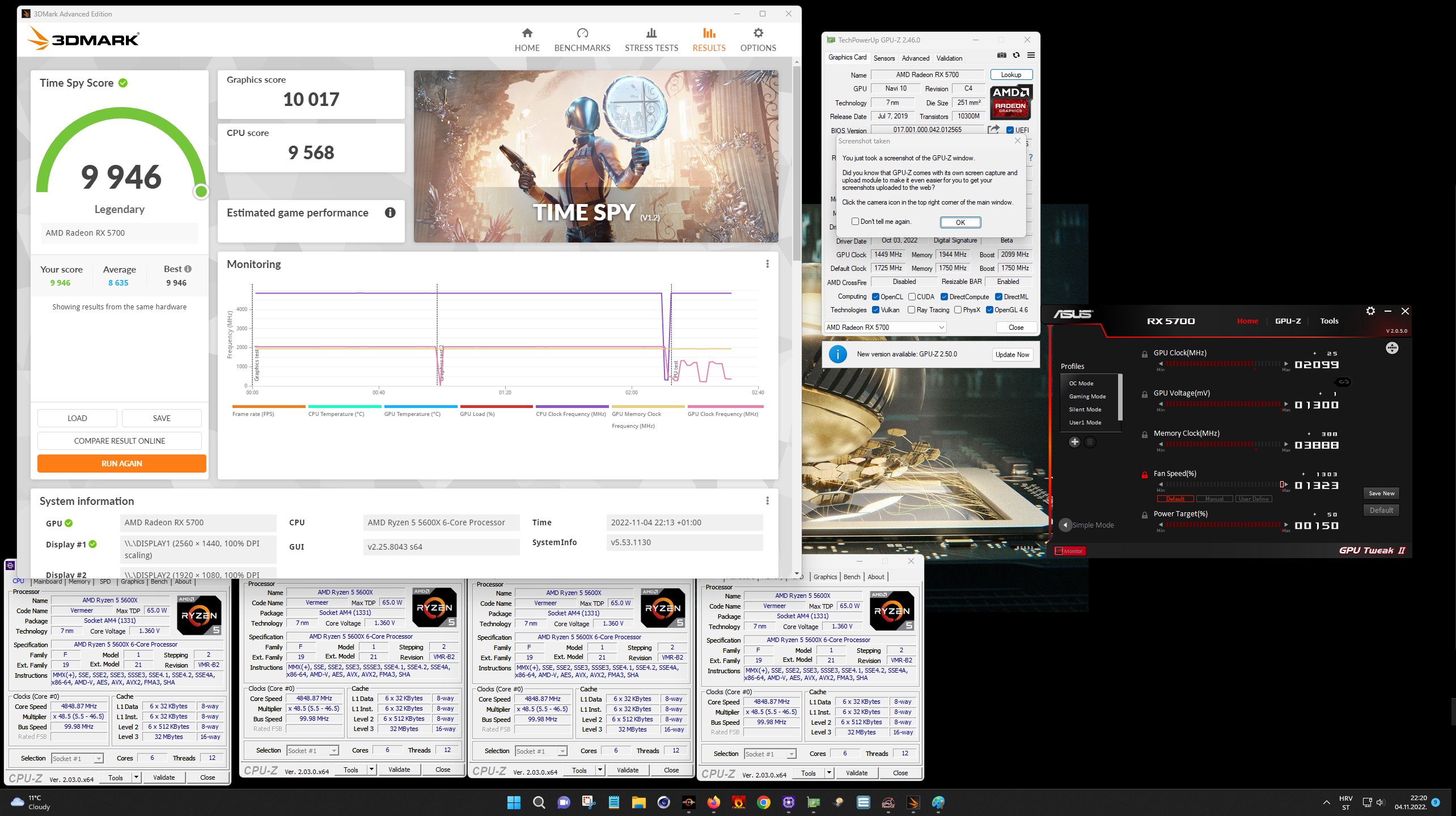Click the GPU Tweak expand/collapse round icon

(1392, 348)
